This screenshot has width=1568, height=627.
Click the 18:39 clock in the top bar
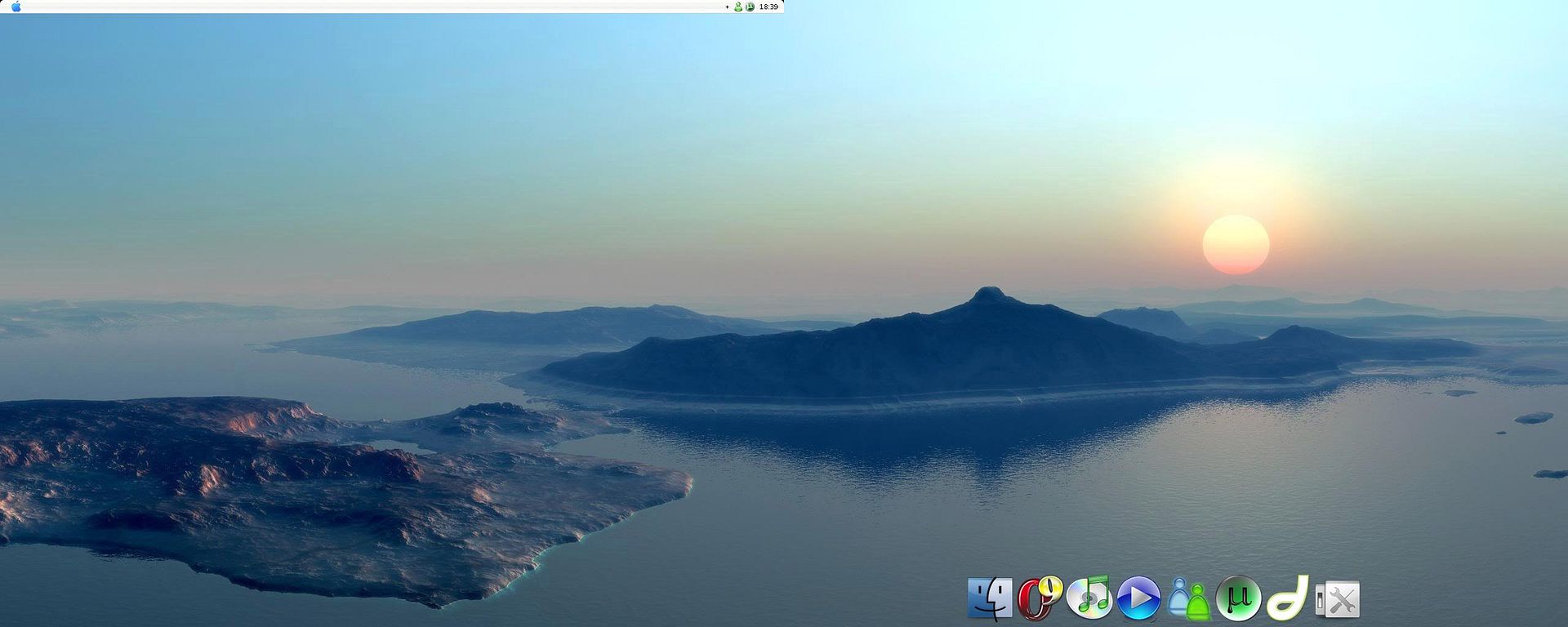pyautogui.click(x=768, y=7)
